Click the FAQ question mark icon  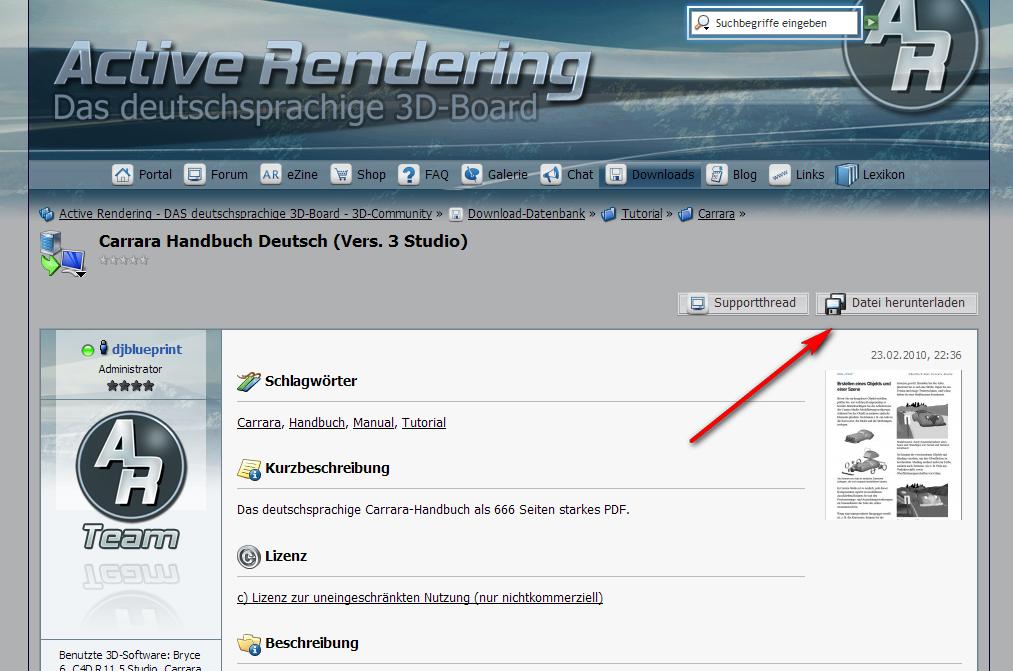point(408,174)
